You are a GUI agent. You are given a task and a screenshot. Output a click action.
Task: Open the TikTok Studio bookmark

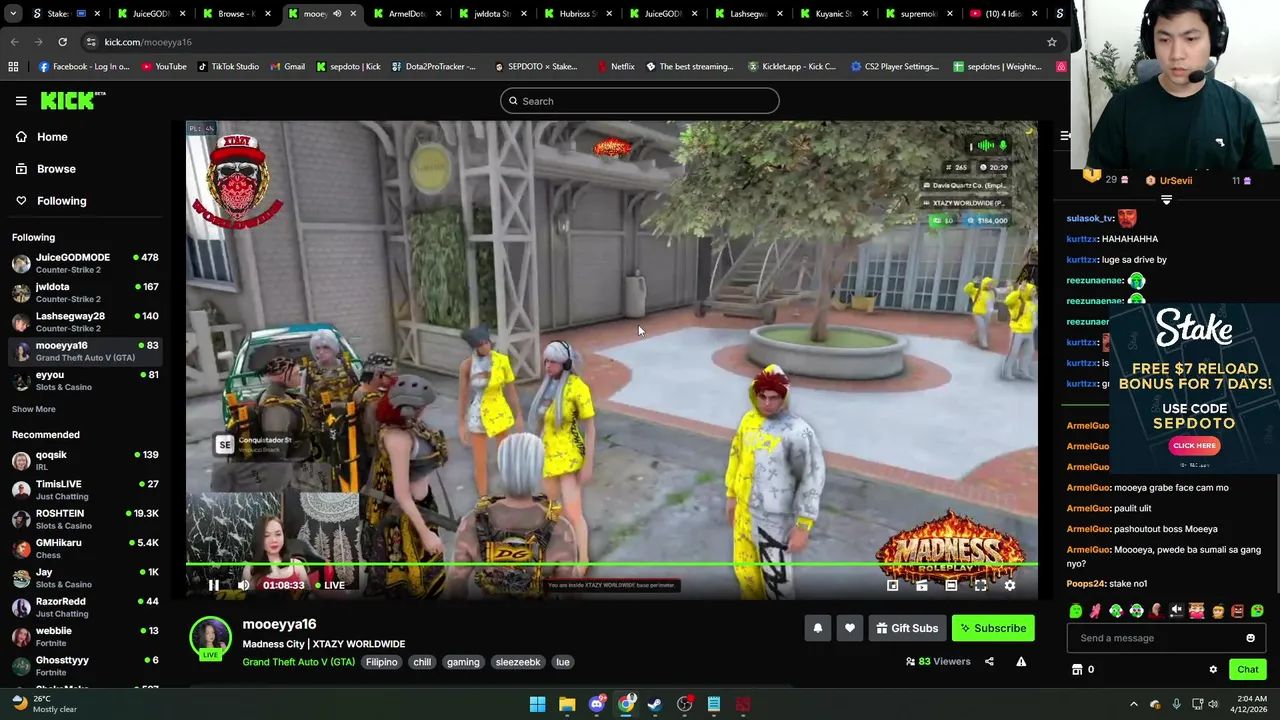point(228,67)
